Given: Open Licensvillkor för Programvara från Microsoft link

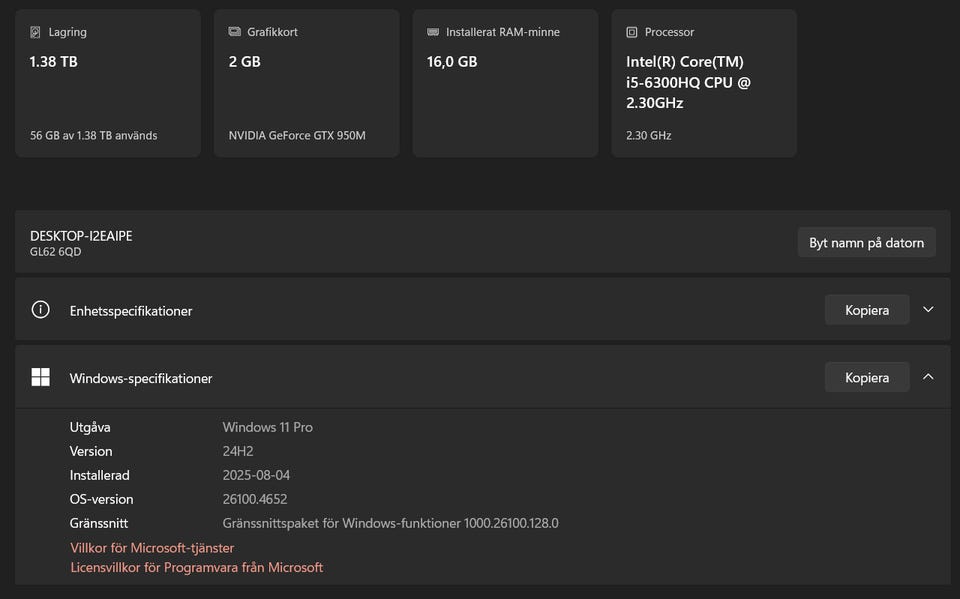Looking at the screenshot, I should pos(196,567).
